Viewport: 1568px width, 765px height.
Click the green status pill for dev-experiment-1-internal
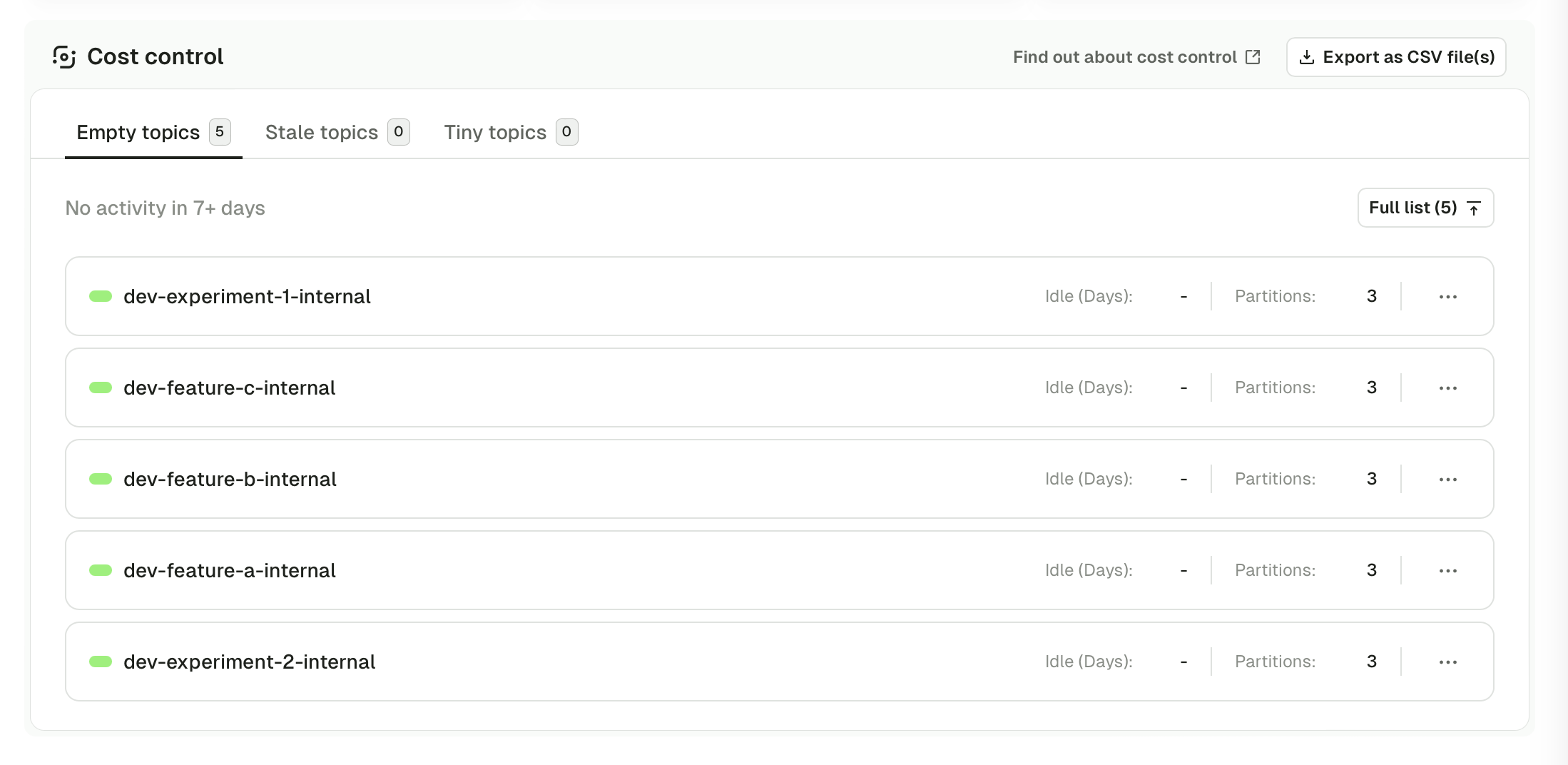pos(100,296)
